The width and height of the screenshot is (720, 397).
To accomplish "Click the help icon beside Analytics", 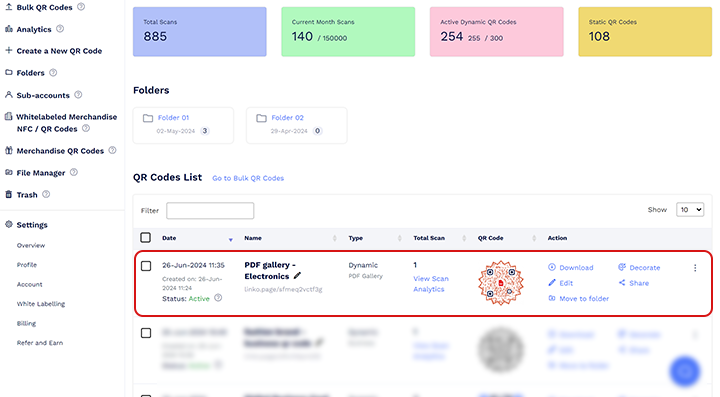I will [60, 29].
